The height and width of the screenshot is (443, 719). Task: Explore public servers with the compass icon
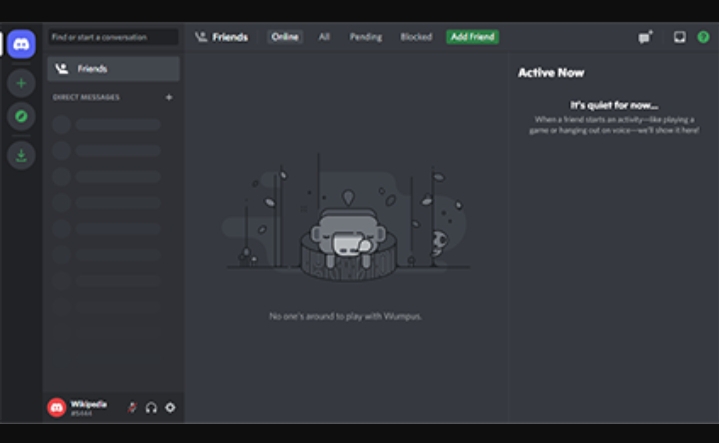pos(21,116)
